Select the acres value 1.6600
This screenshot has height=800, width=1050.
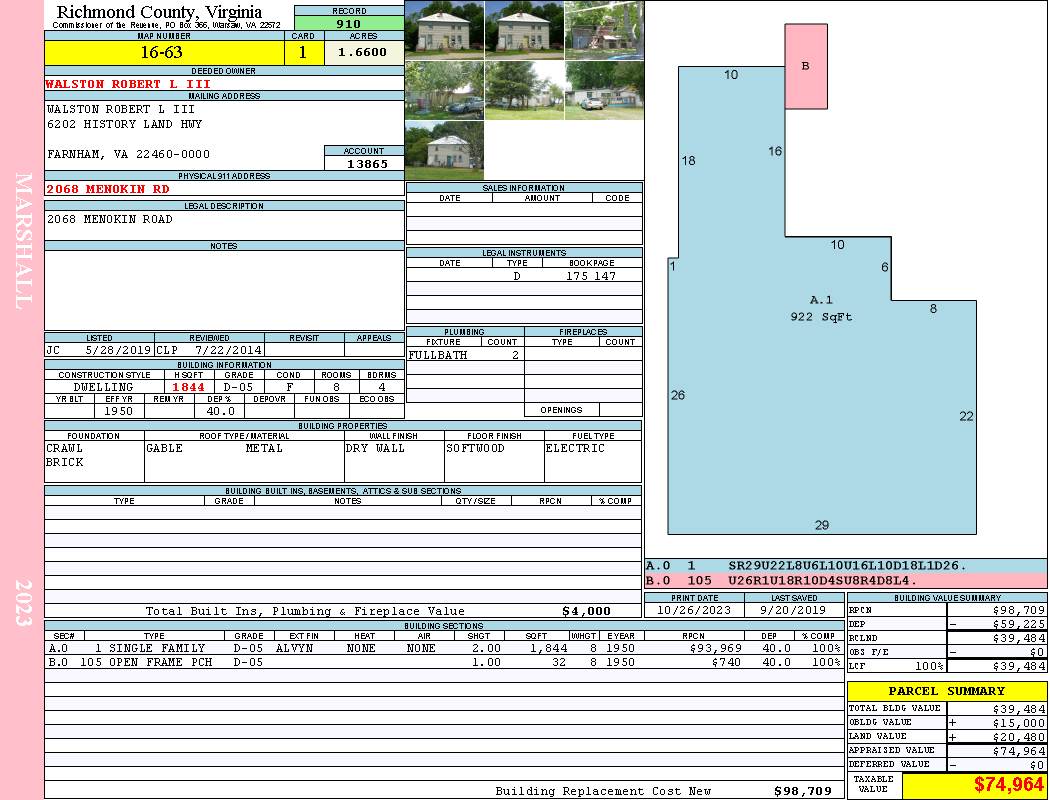(362, 53)
